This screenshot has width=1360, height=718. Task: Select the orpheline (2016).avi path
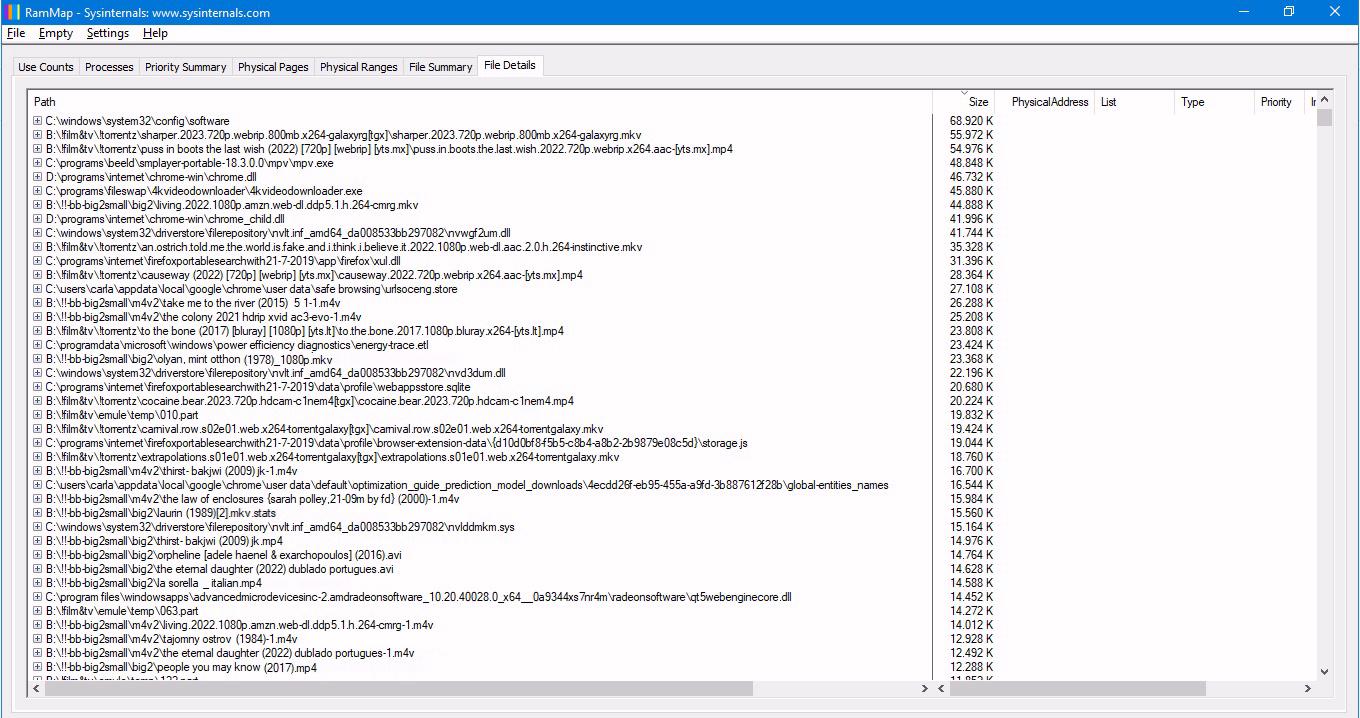[223, 555]
